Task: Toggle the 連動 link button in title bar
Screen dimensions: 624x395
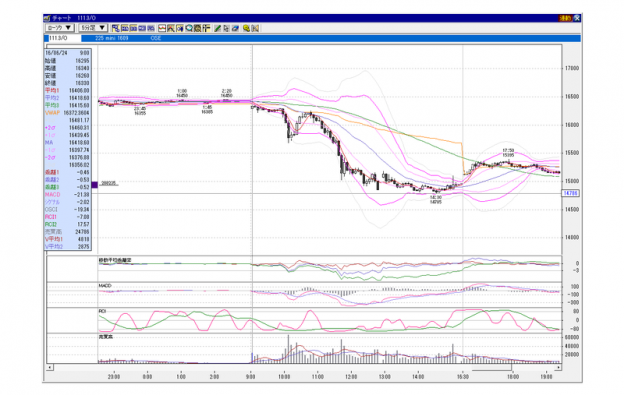Action: tap(565, 18)
